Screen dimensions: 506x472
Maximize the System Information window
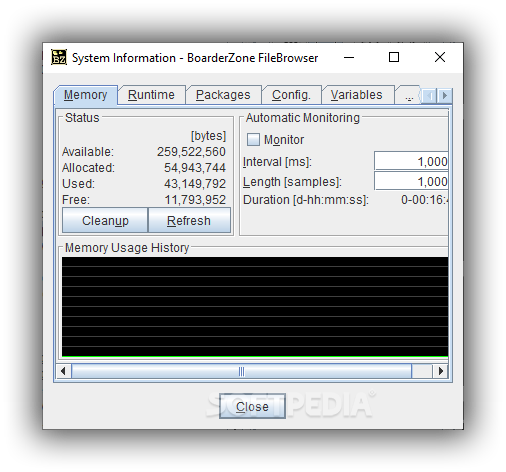pyautogui.click(x=394, y=57)
